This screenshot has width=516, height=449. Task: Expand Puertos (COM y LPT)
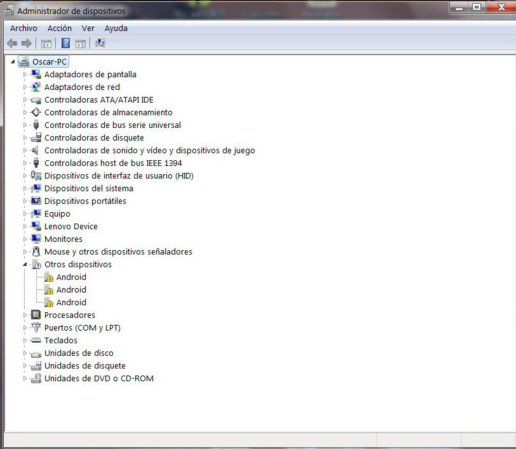[x=25, y=327]
